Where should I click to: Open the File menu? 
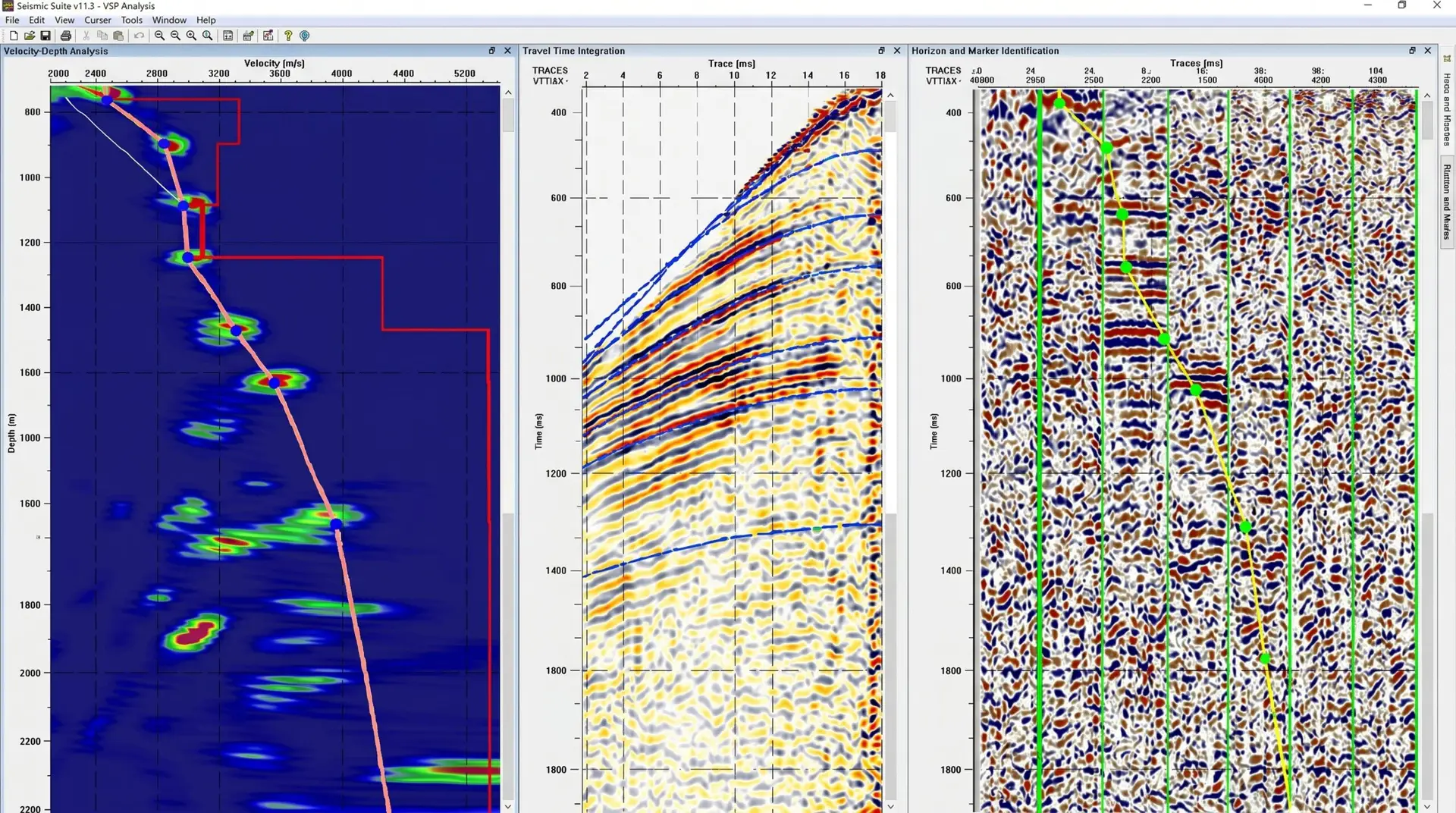pyautogui.click(x=12, y=20)
